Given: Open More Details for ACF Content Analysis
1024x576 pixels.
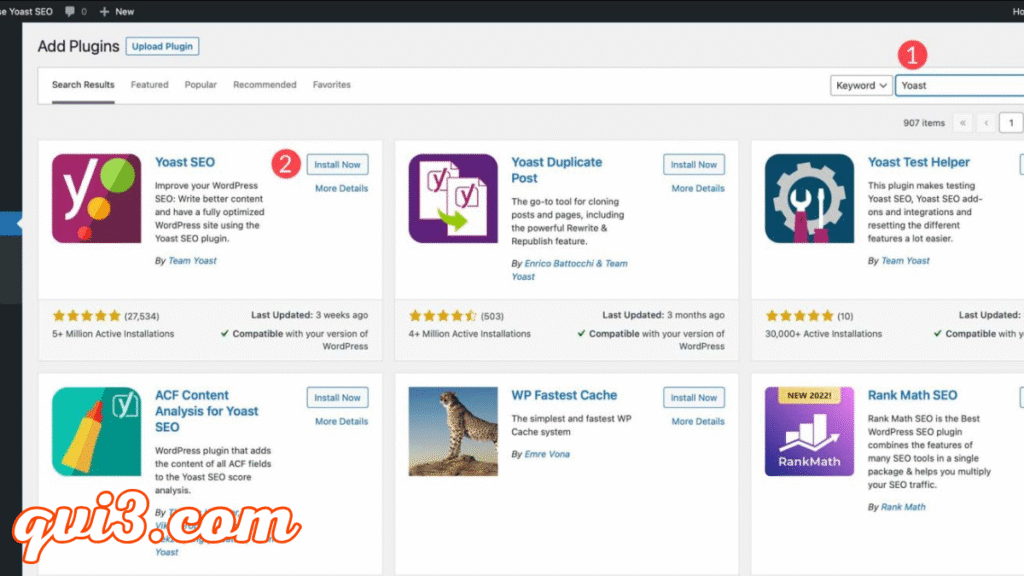Looking at the screenshot, I should [x=342, y=421].
